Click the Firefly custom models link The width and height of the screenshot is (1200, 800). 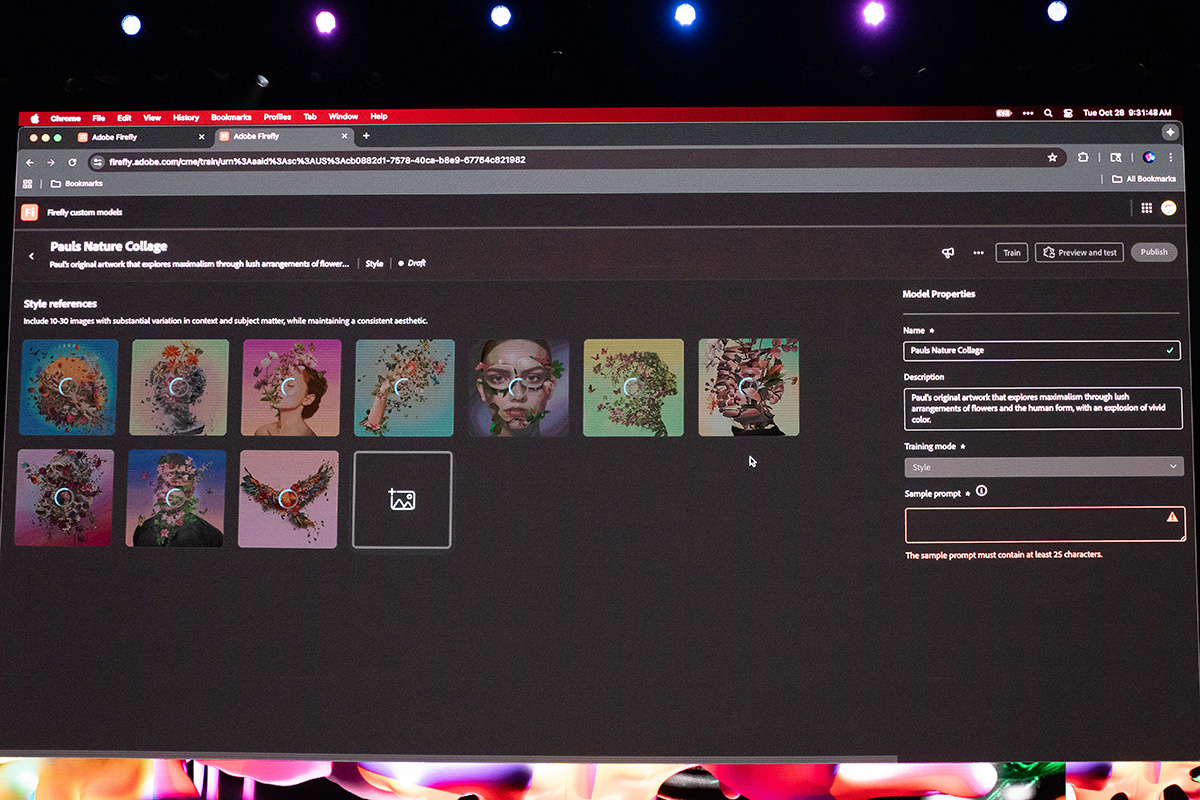pos(85,212)
